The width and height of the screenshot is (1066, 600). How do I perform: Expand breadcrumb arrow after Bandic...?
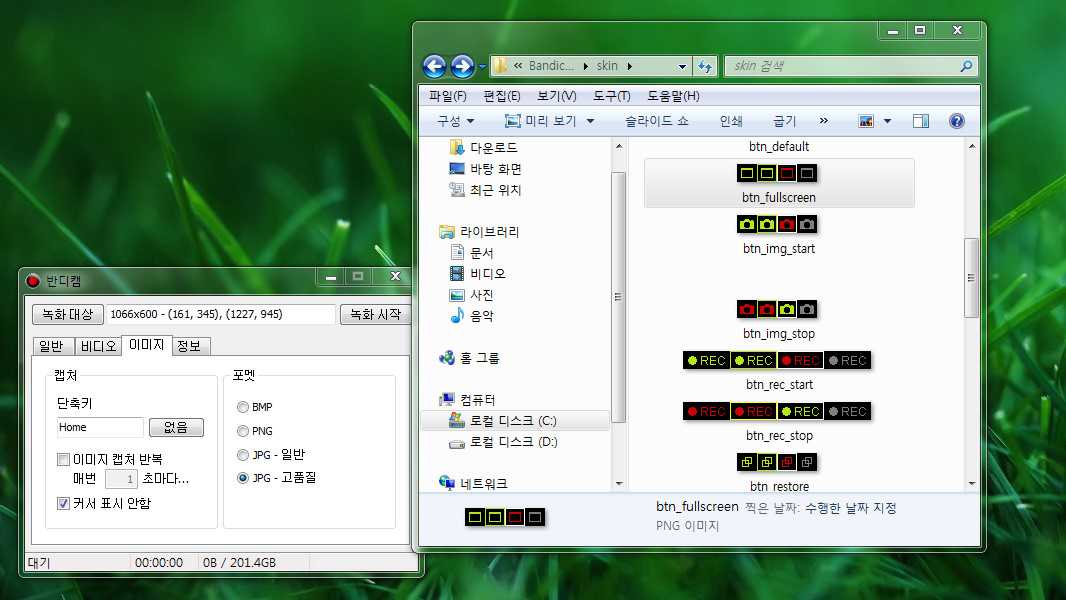click(x=585, y=66)
